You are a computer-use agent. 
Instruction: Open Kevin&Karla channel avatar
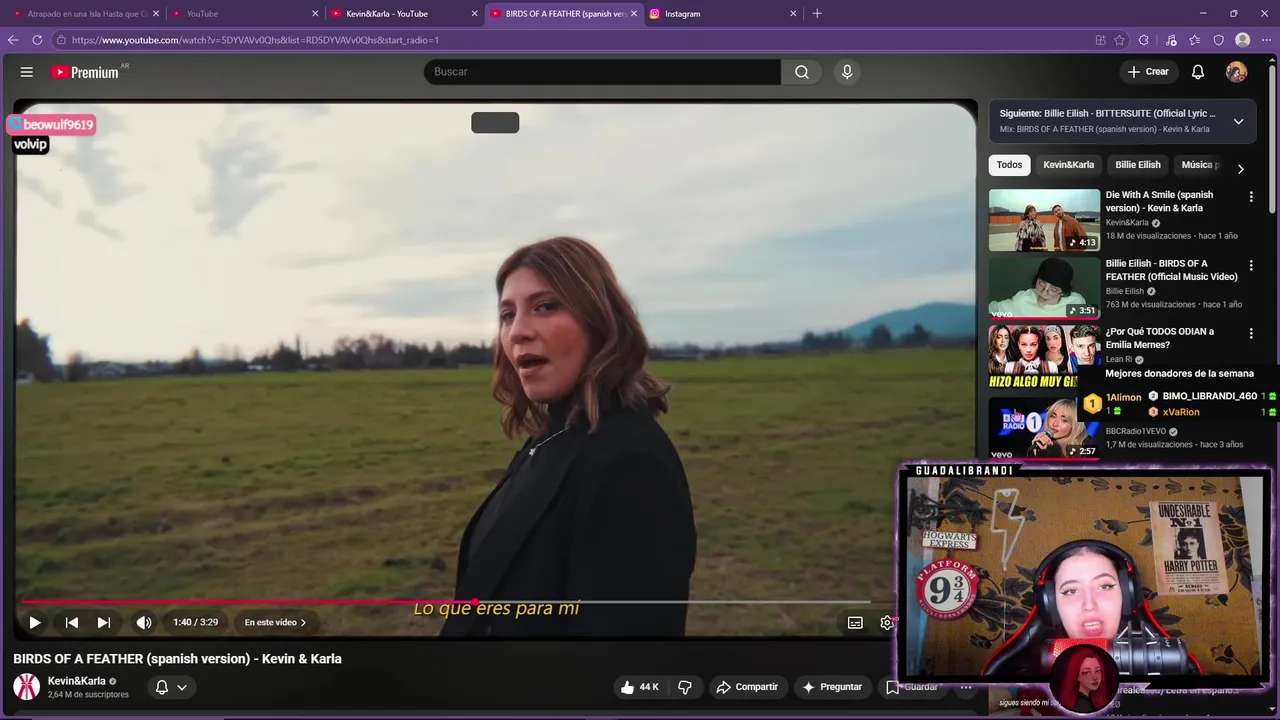pyautogui.click(x=26, y=687)
